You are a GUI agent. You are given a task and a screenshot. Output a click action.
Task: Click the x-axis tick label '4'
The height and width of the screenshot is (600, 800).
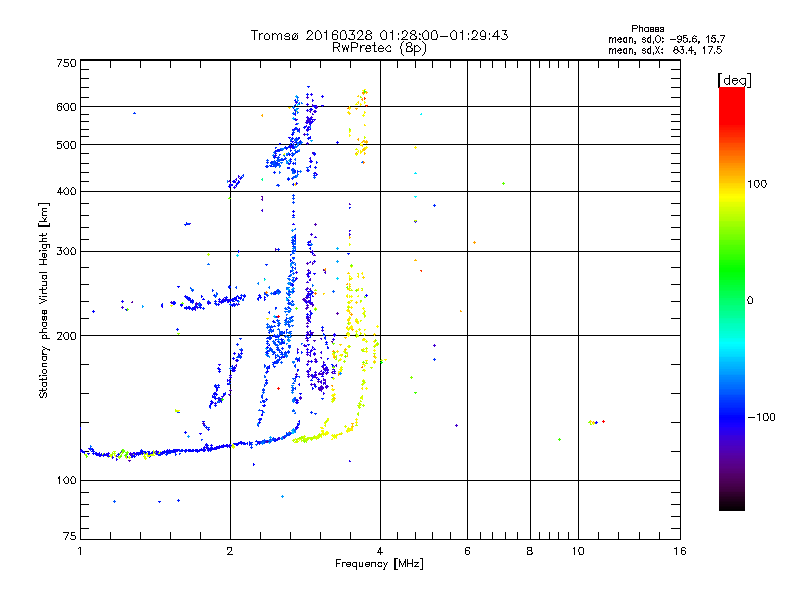[x=380, y=551]
